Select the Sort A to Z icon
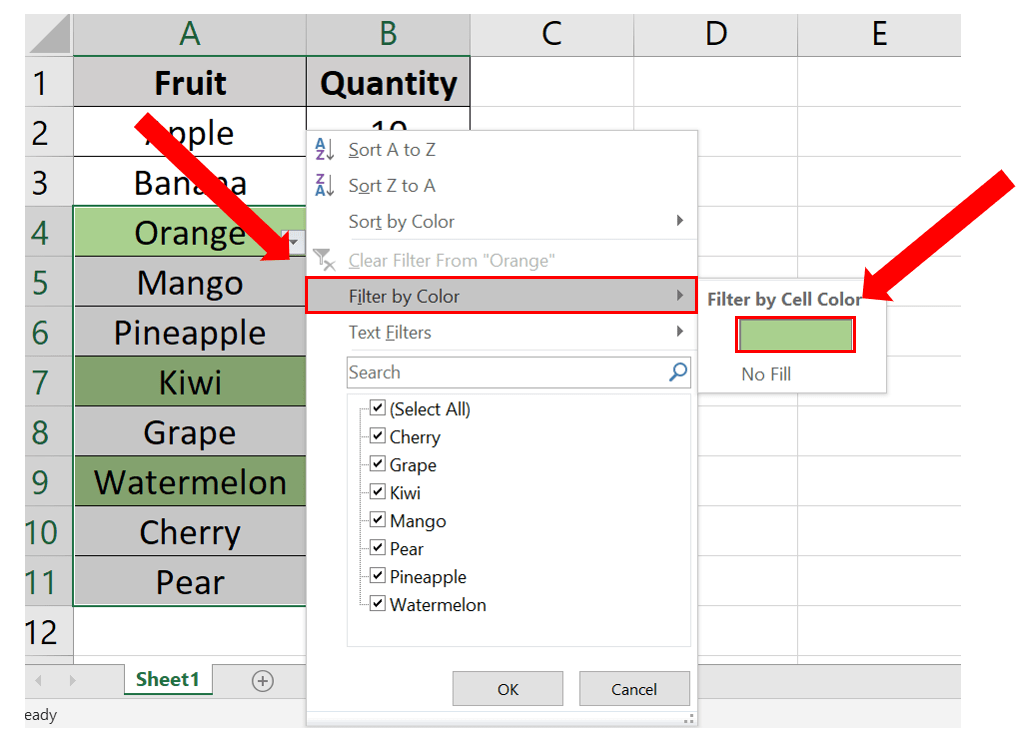 coord(325,150)
